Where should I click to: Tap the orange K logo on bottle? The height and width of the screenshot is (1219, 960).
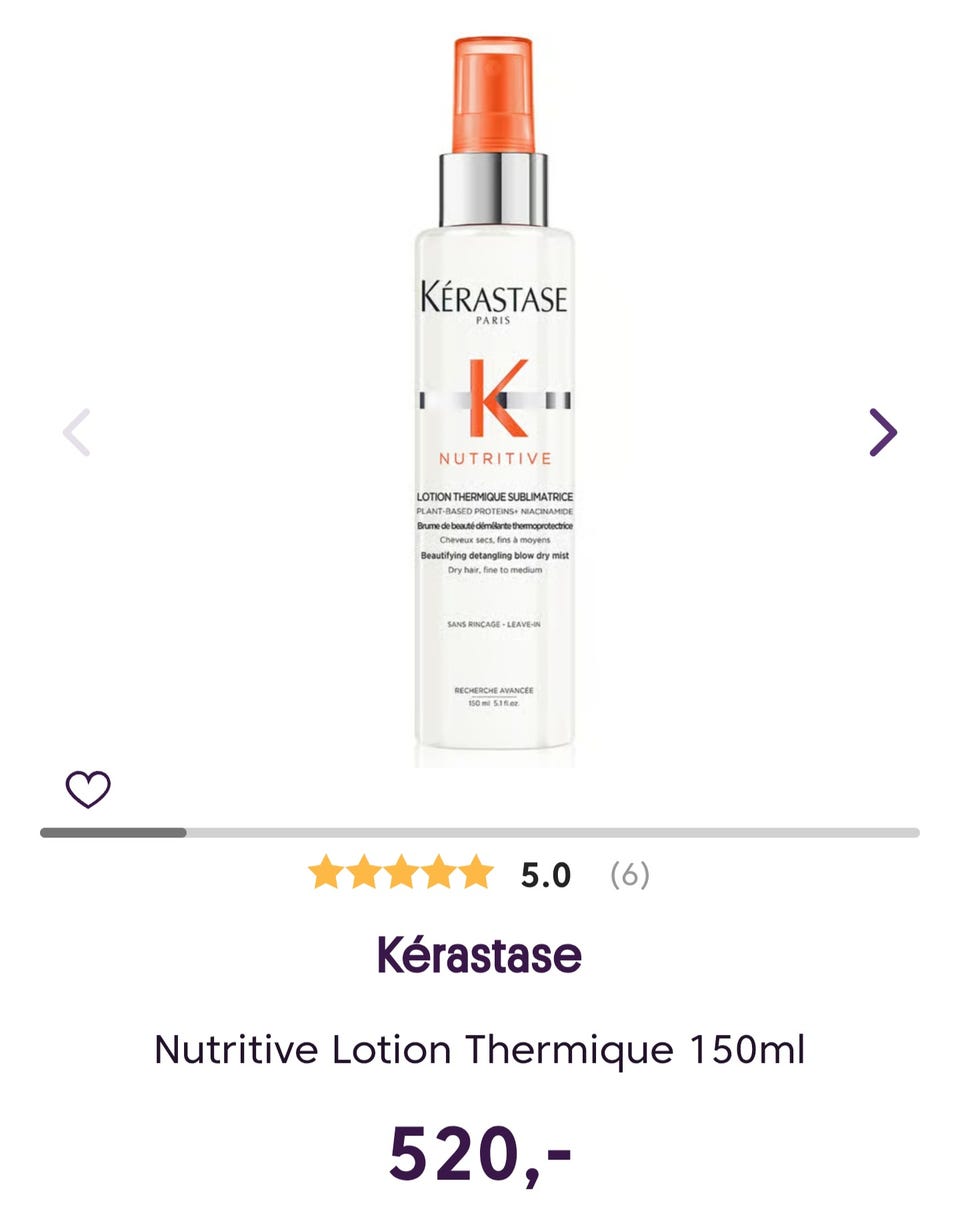[496, 397]
